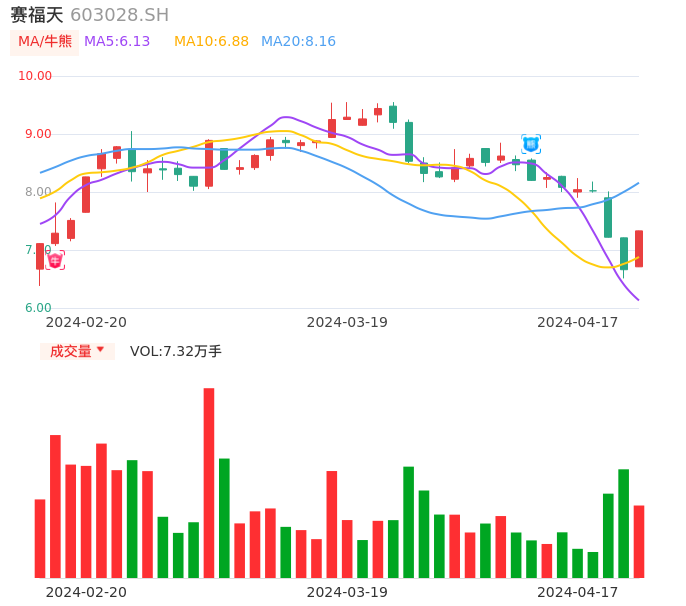Click the 2024-04-17 date label under the volume chart
The height and width of the screenshot is (606, 686).
coord(578,592)
